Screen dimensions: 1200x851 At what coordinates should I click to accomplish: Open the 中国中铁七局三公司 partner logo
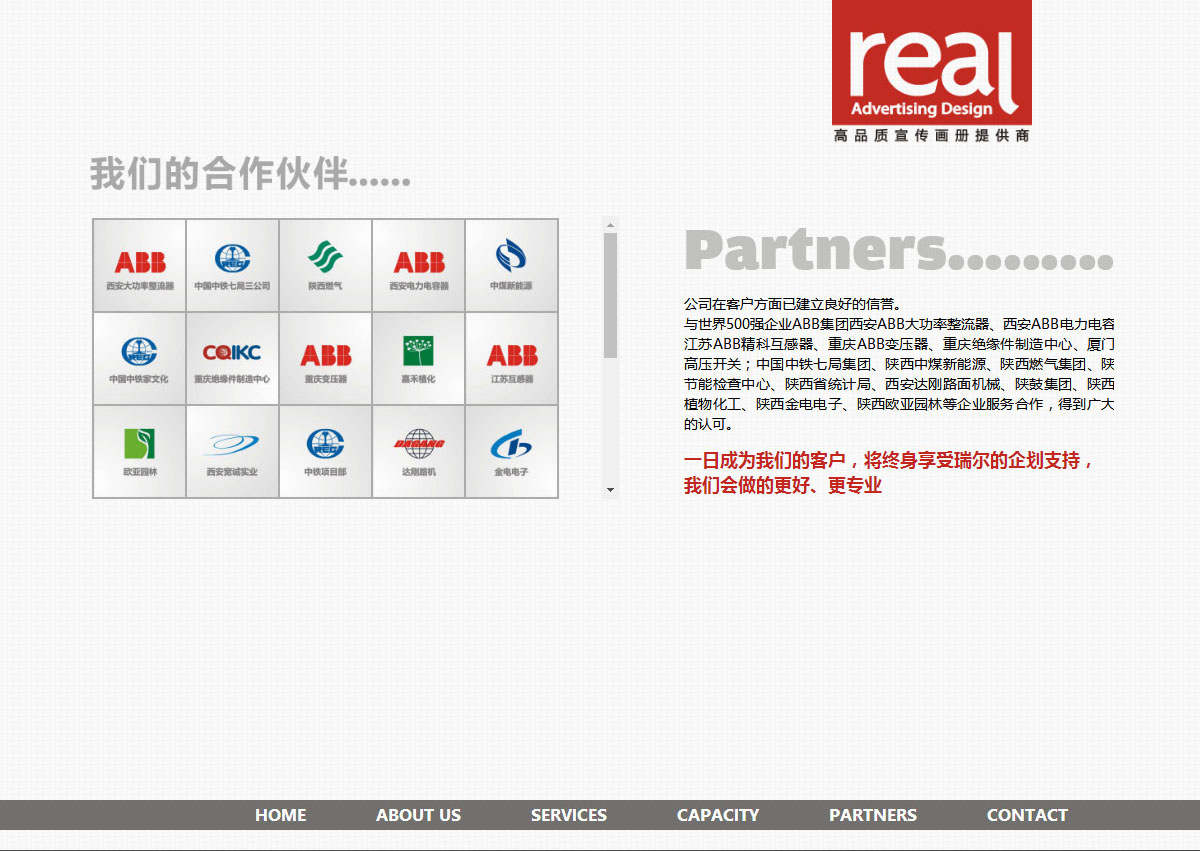click(x=233, y=266)
